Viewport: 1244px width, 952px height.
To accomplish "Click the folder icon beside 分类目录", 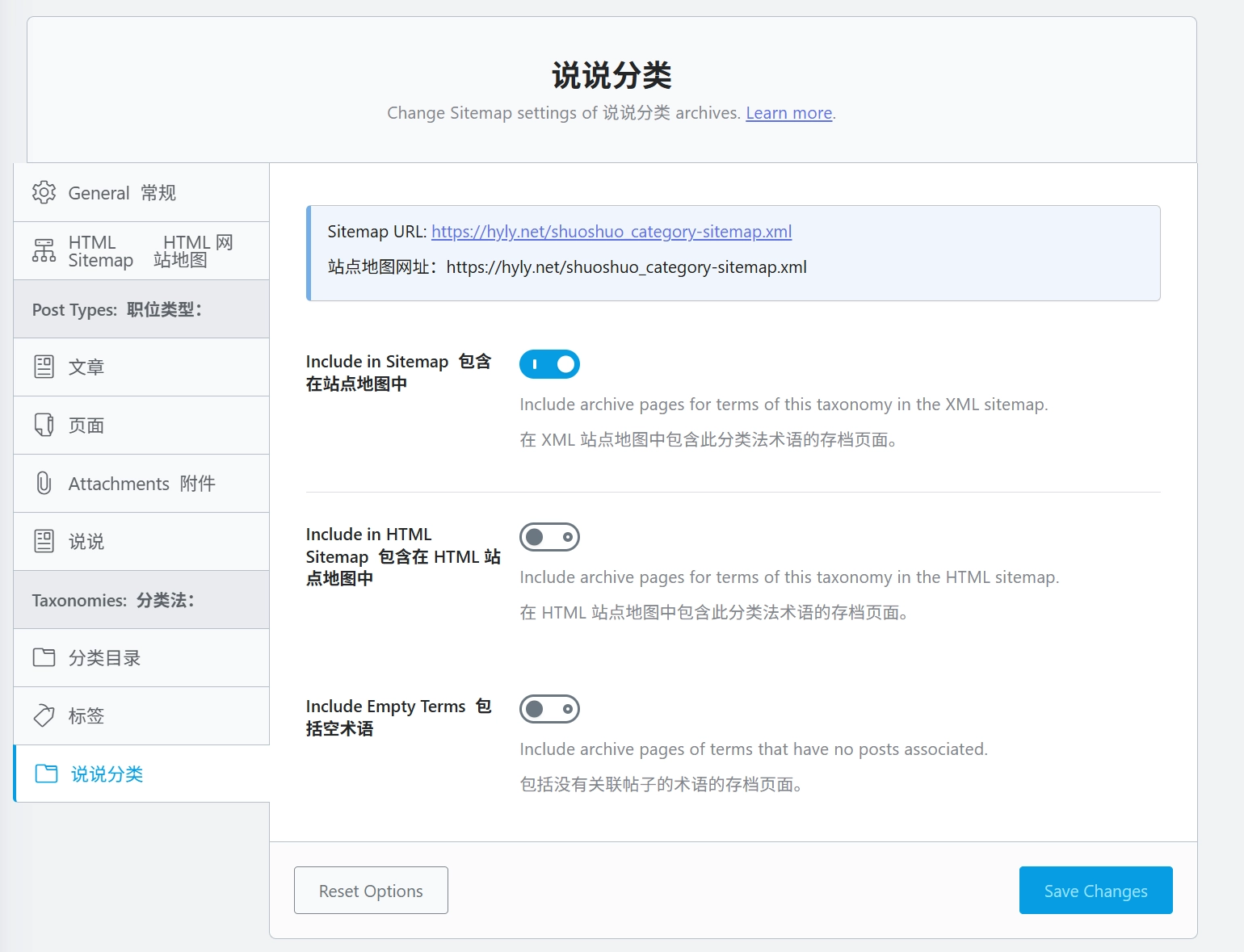I will [x=44, y=657].
